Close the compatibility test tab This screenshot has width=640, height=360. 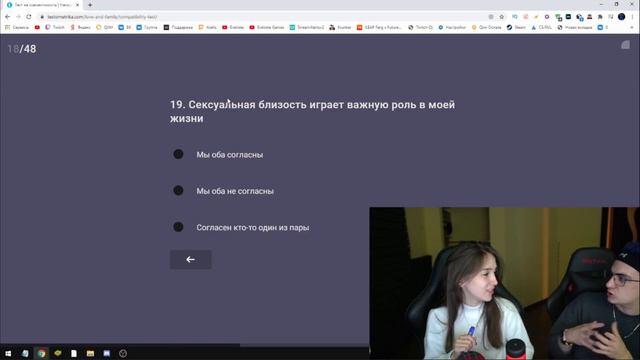click(78, 5)
